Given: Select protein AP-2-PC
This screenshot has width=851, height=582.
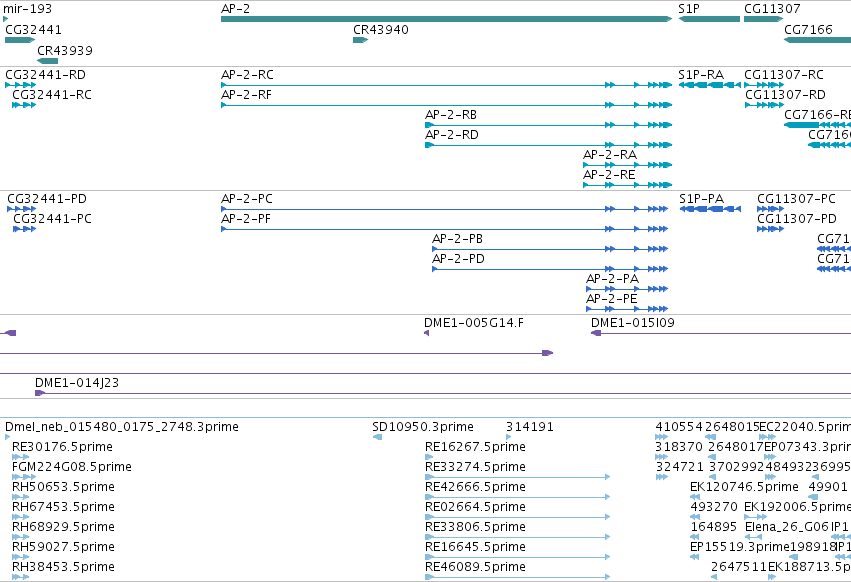Looking at the screenshot, I should 444,209.
